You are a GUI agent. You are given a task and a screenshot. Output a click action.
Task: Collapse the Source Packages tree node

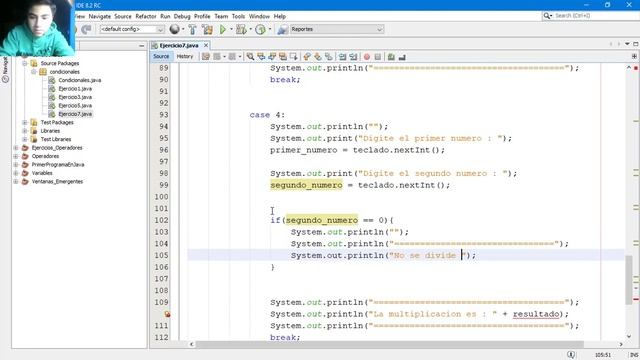[25, 63]
